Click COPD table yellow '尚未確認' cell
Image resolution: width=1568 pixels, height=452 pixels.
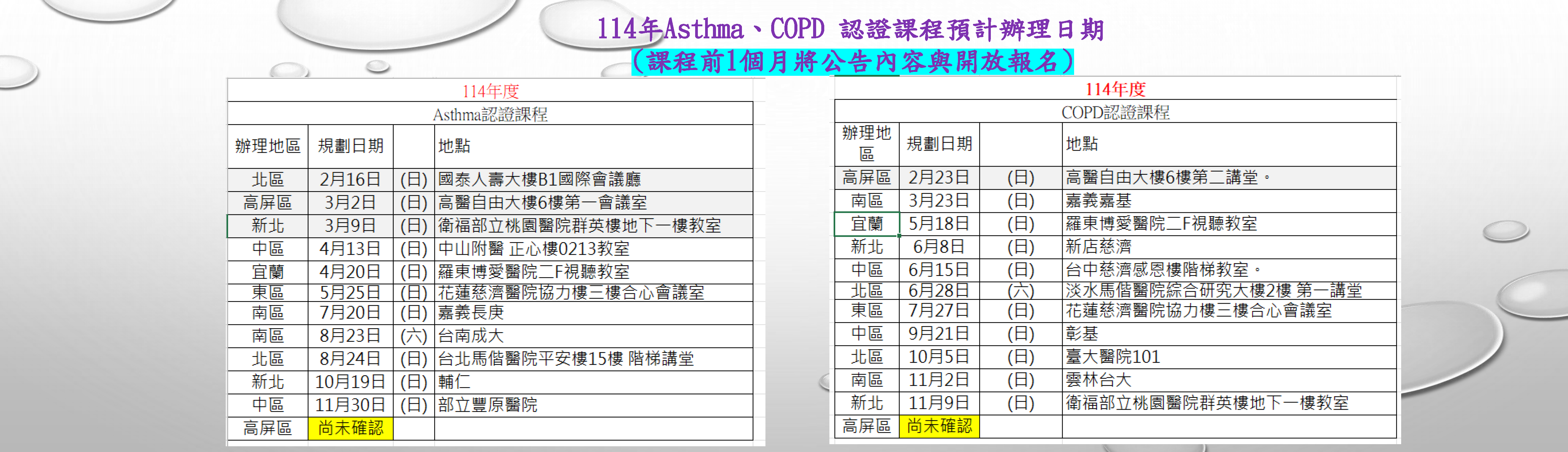(x=939, y=426)
